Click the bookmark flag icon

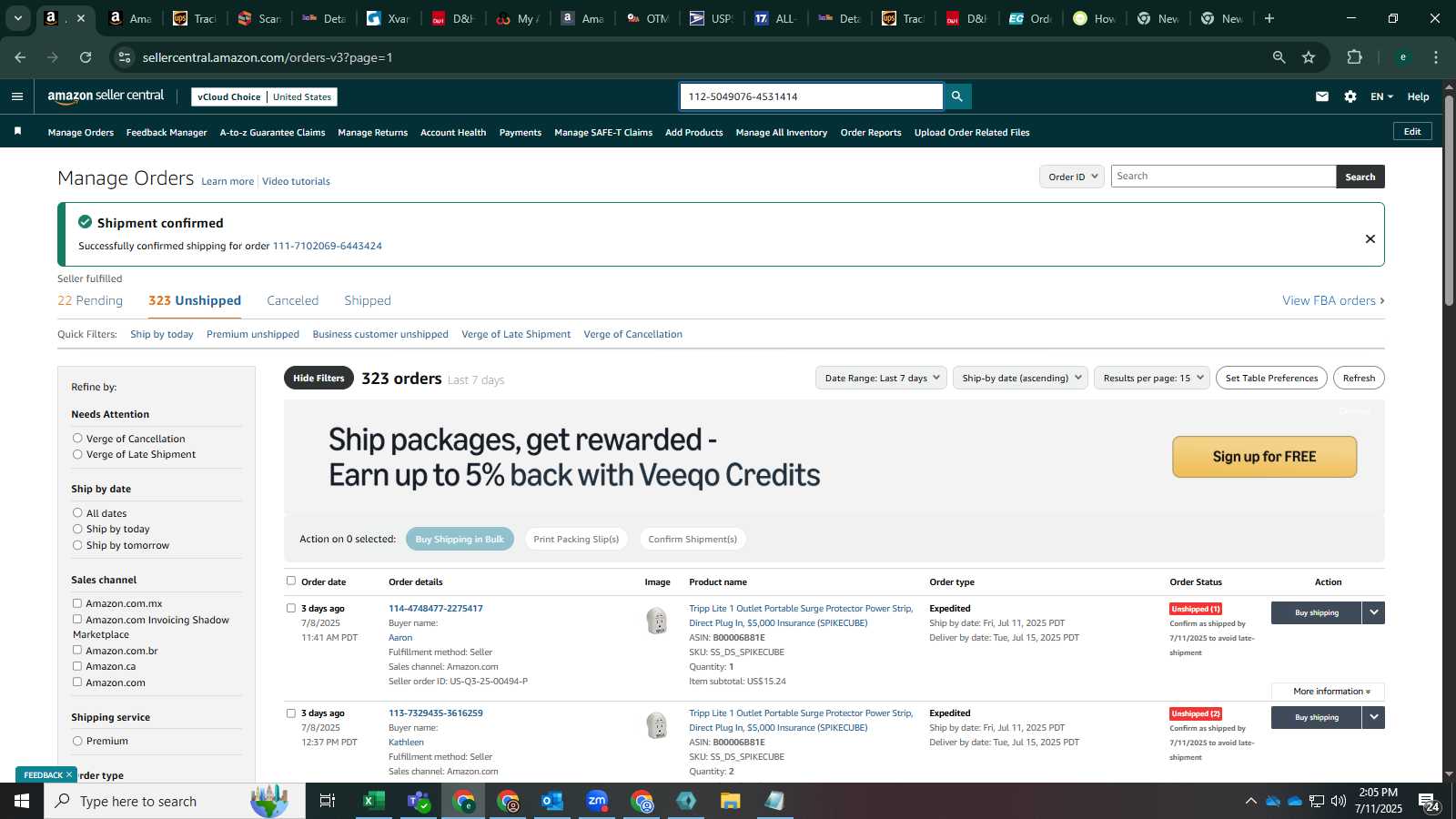coord(17,132)
